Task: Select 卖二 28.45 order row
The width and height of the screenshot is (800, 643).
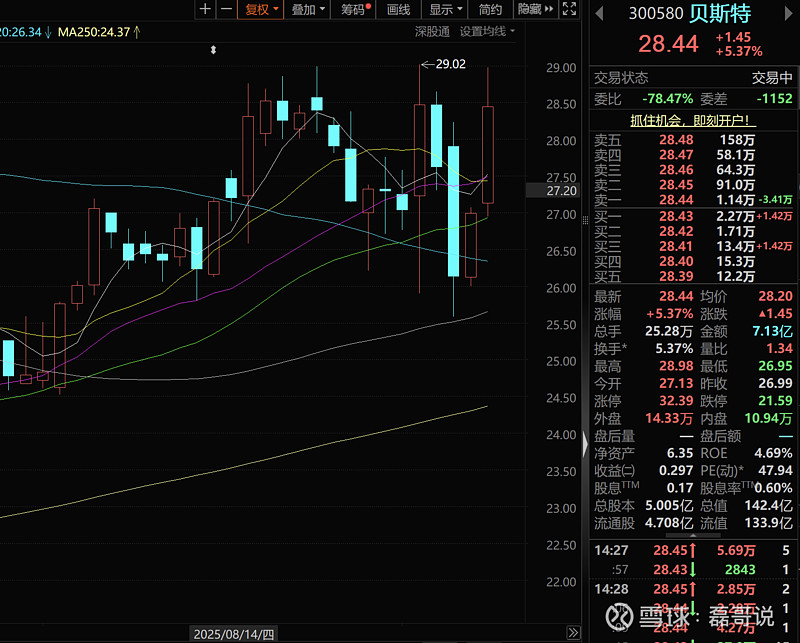Action: click(693, 185)
